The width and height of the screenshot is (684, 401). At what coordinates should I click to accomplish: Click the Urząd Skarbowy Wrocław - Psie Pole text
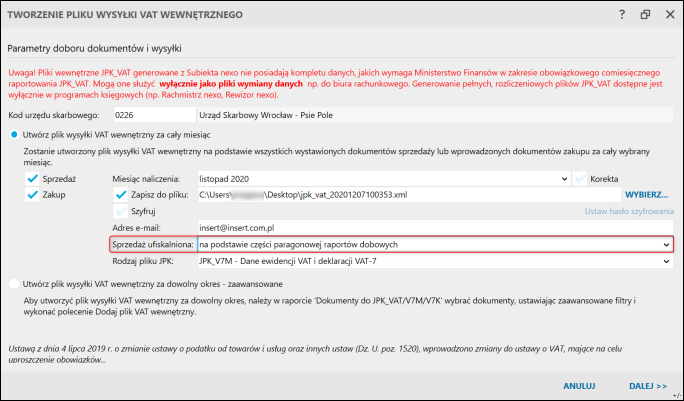point(266,115)
